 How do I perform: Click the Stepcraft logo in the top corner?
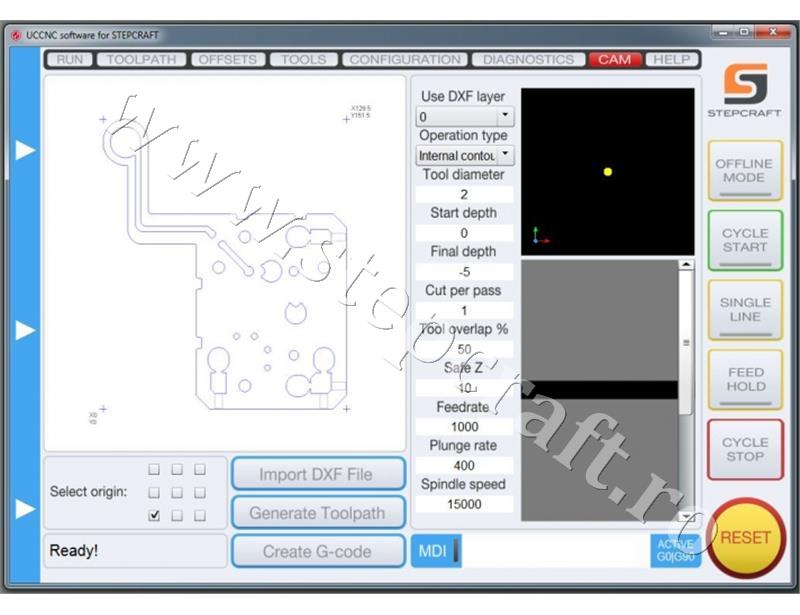pos(746,85)
